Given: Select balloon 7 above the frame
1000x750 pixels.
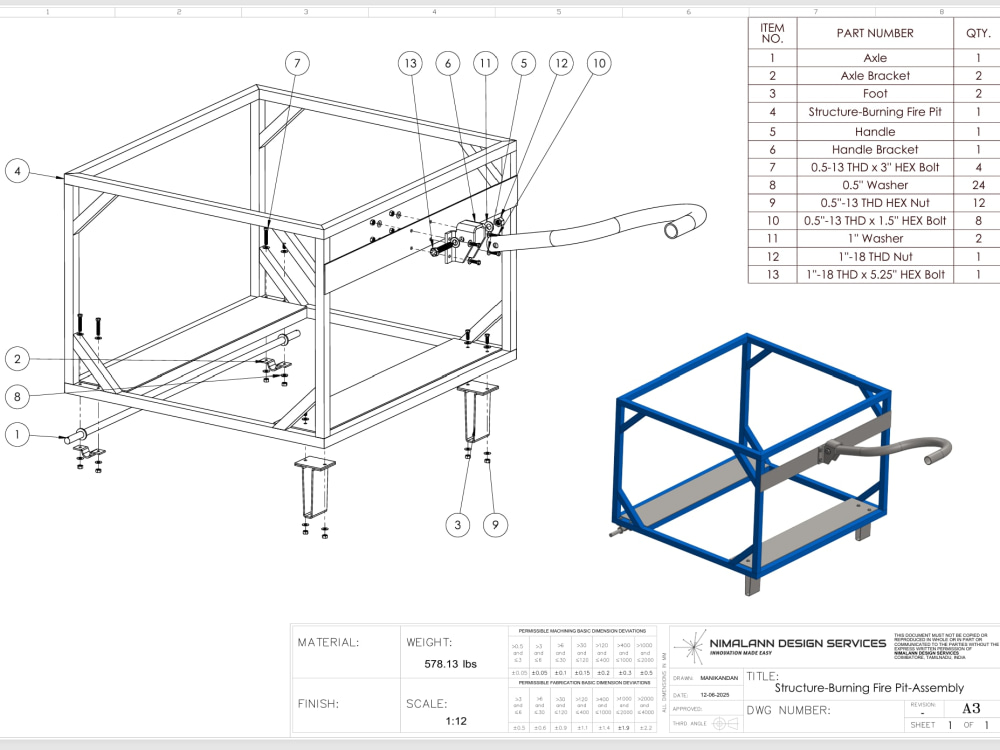Looking at the screenshot, I should point(297,63).
